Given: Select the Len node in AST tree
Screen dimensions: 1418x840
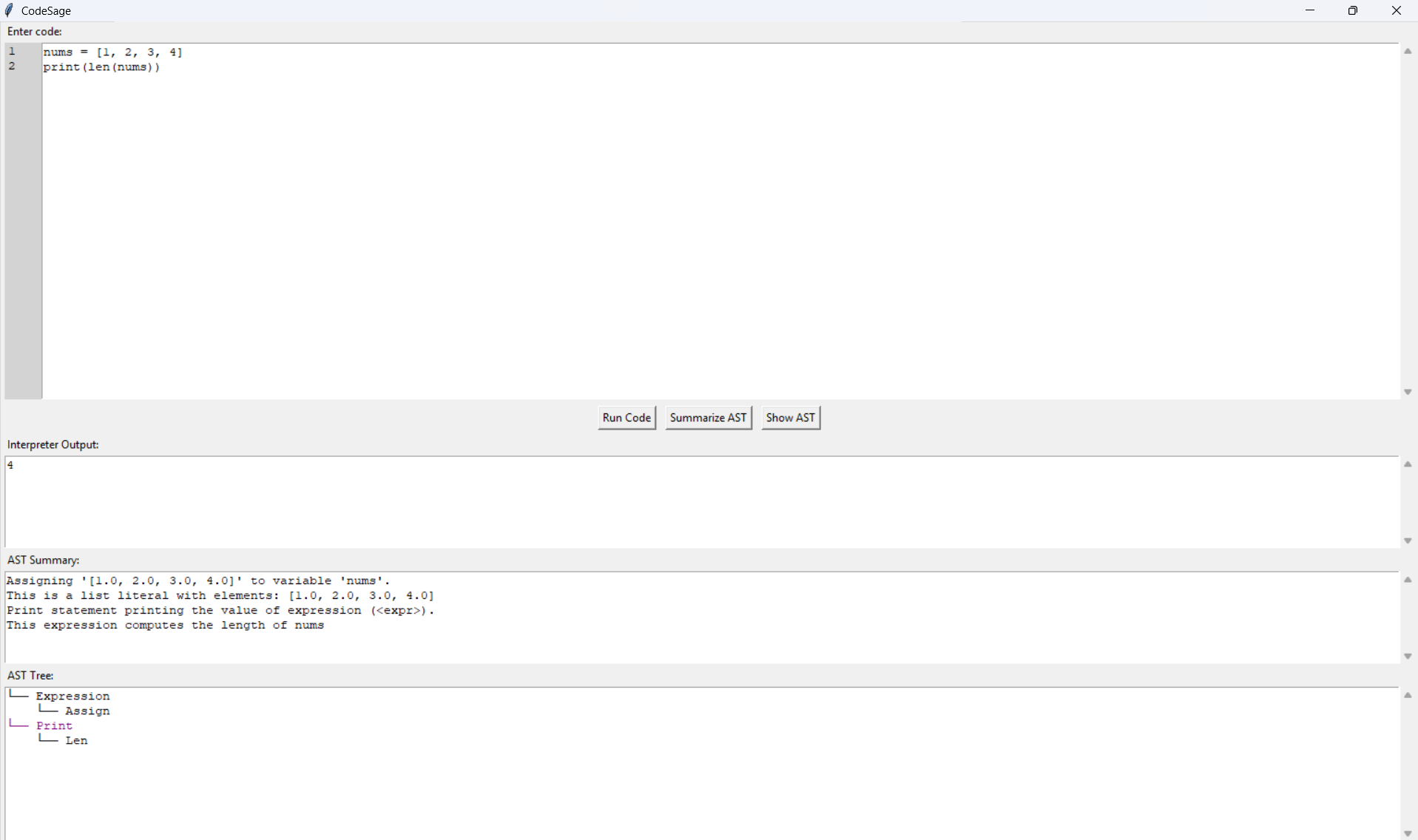Looking at the screenshot, I should tap(76, 741).
